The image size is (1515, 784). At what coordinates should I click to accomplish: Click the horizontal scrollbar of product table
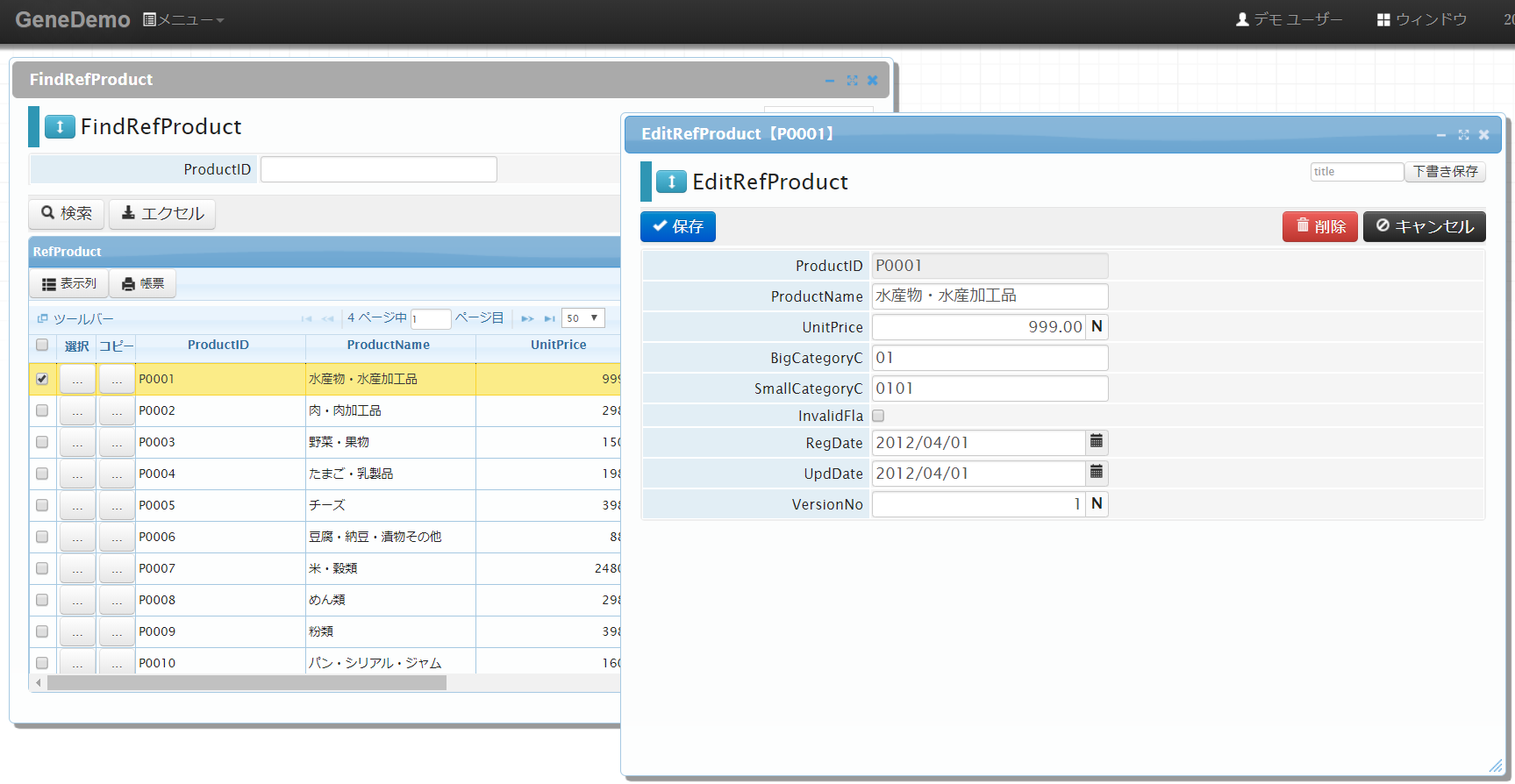(247, 682)
